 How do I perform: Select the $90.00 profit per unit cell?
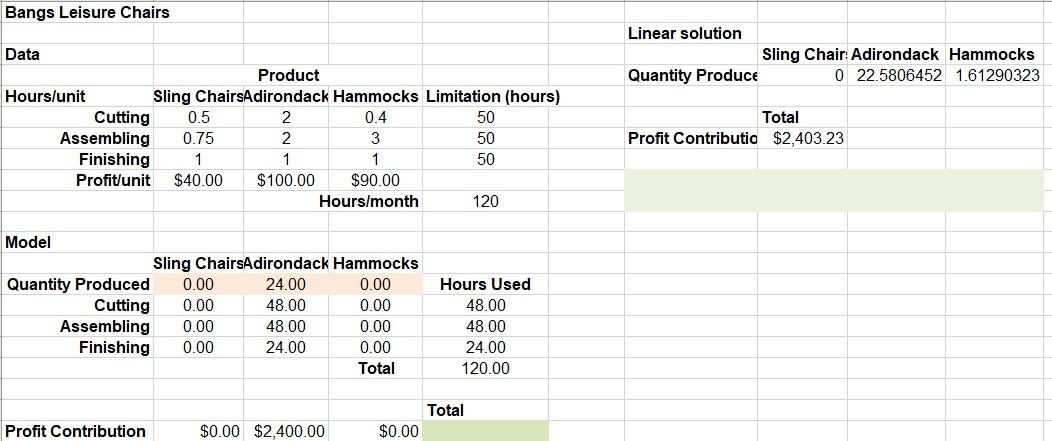[x=375, y=180]
